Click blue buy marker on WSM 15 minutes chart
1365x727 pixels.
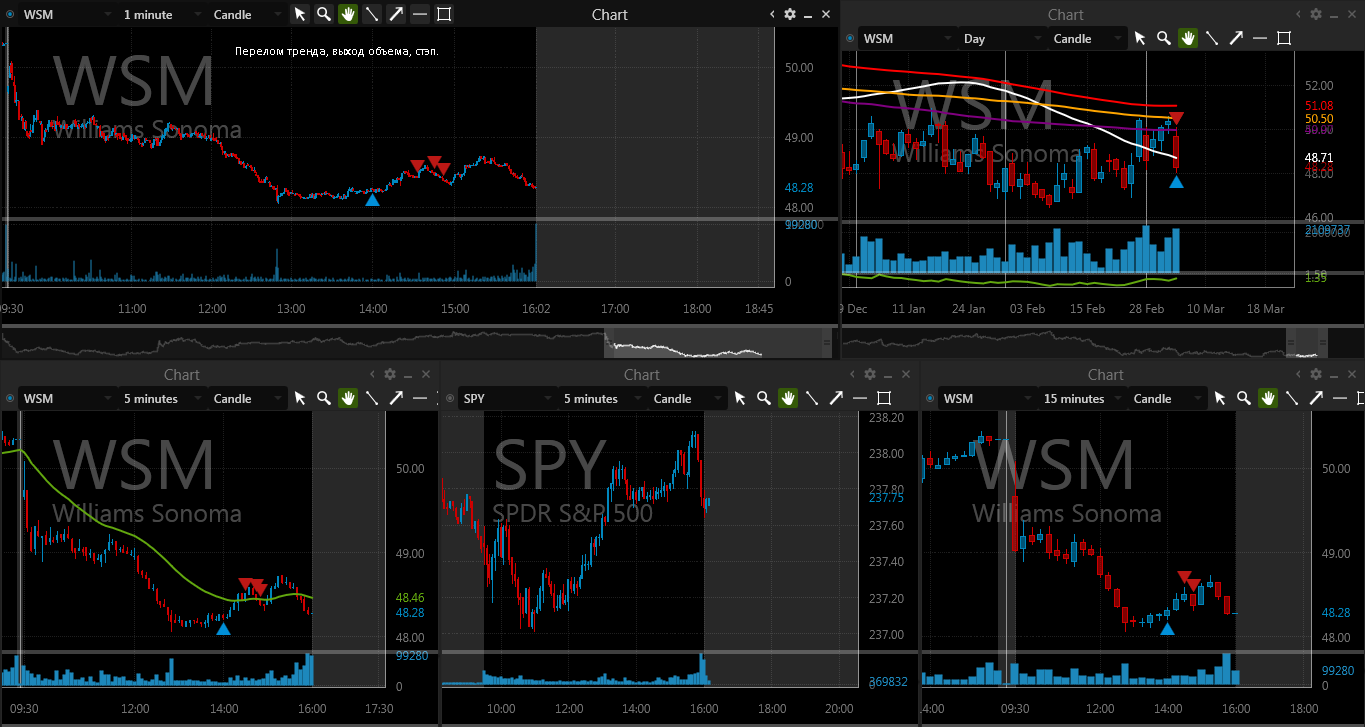tap(1166, 628)
